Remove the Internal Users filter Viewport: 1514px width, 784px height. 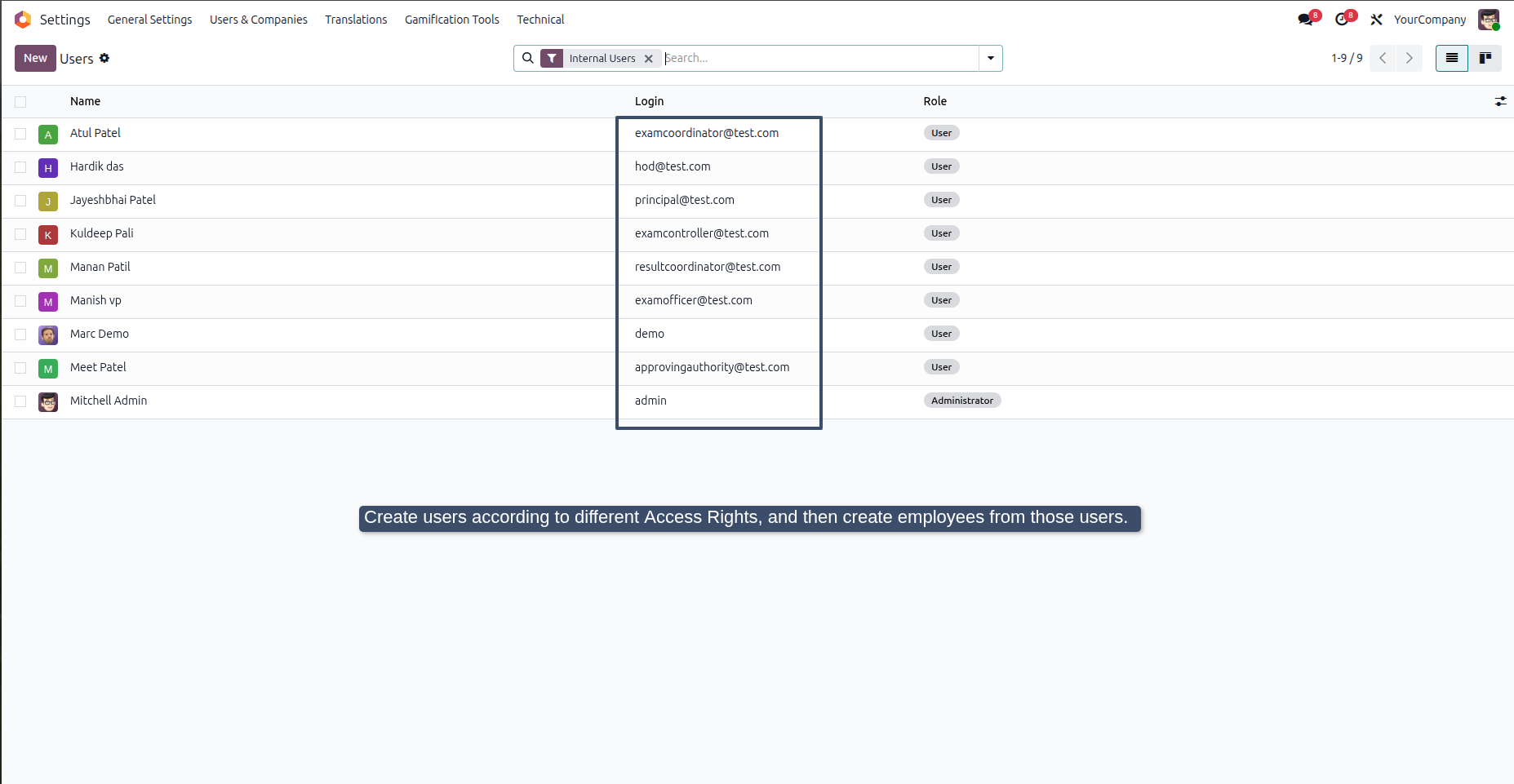[x=649, y=59]
